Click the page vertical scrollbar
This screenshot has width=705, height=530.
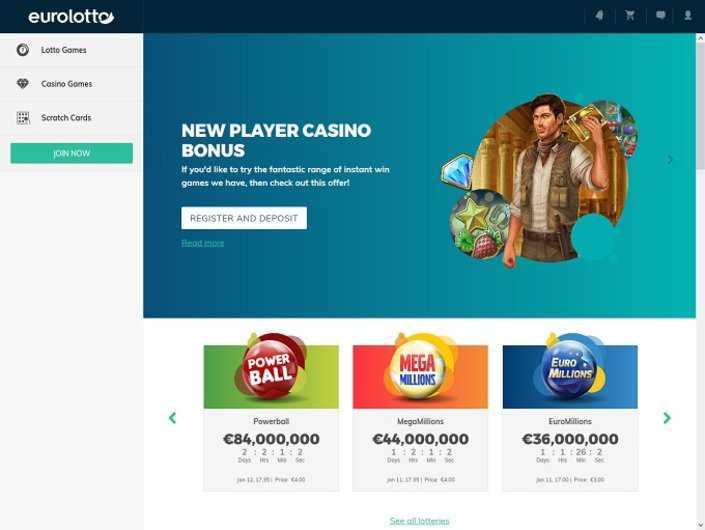pyautogui.click(x=700, y=281)
